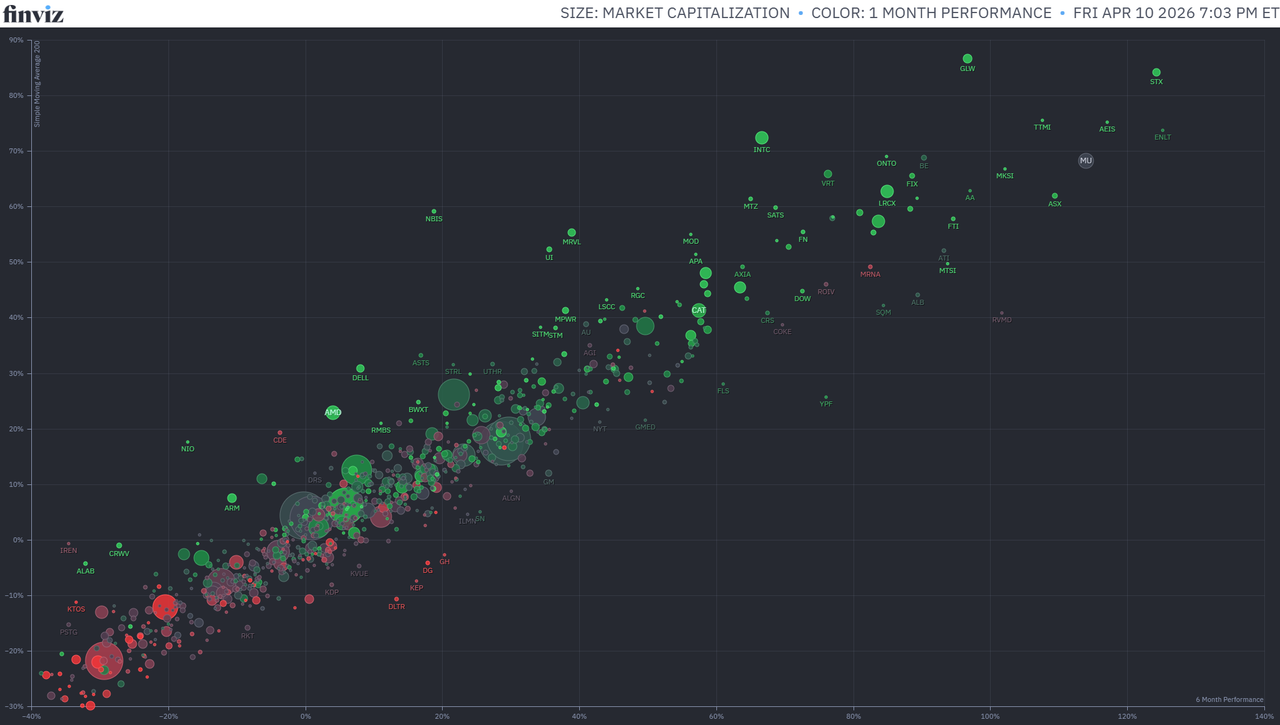Click the FN ticker label
Screen dimensions: 1280x725
click(x=803, y=239)
